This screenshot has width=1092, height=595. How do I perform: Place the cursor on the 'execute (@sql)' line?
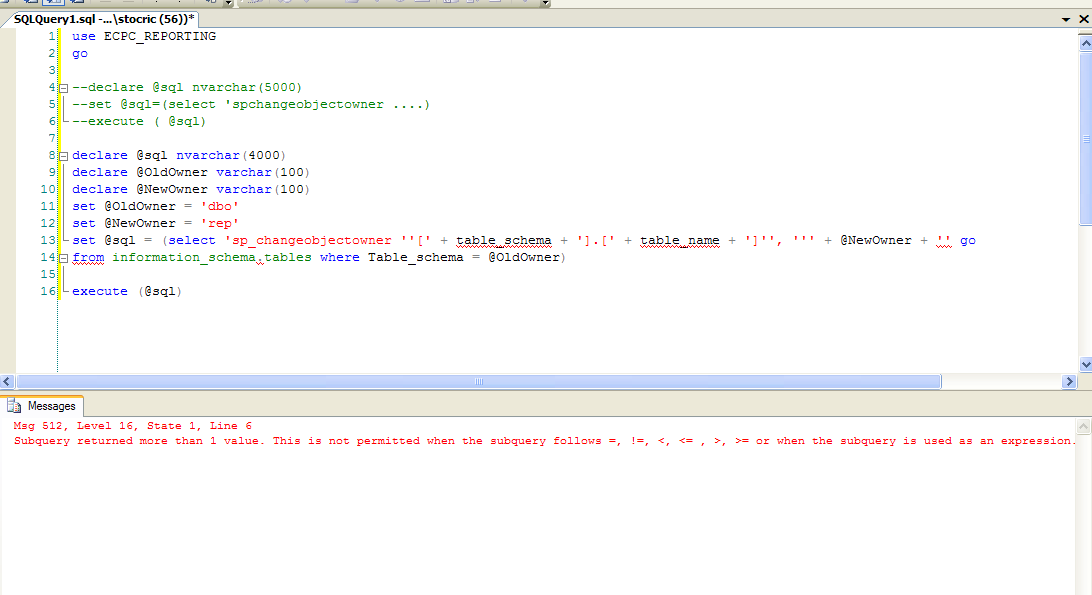click(x=125, y=291)
